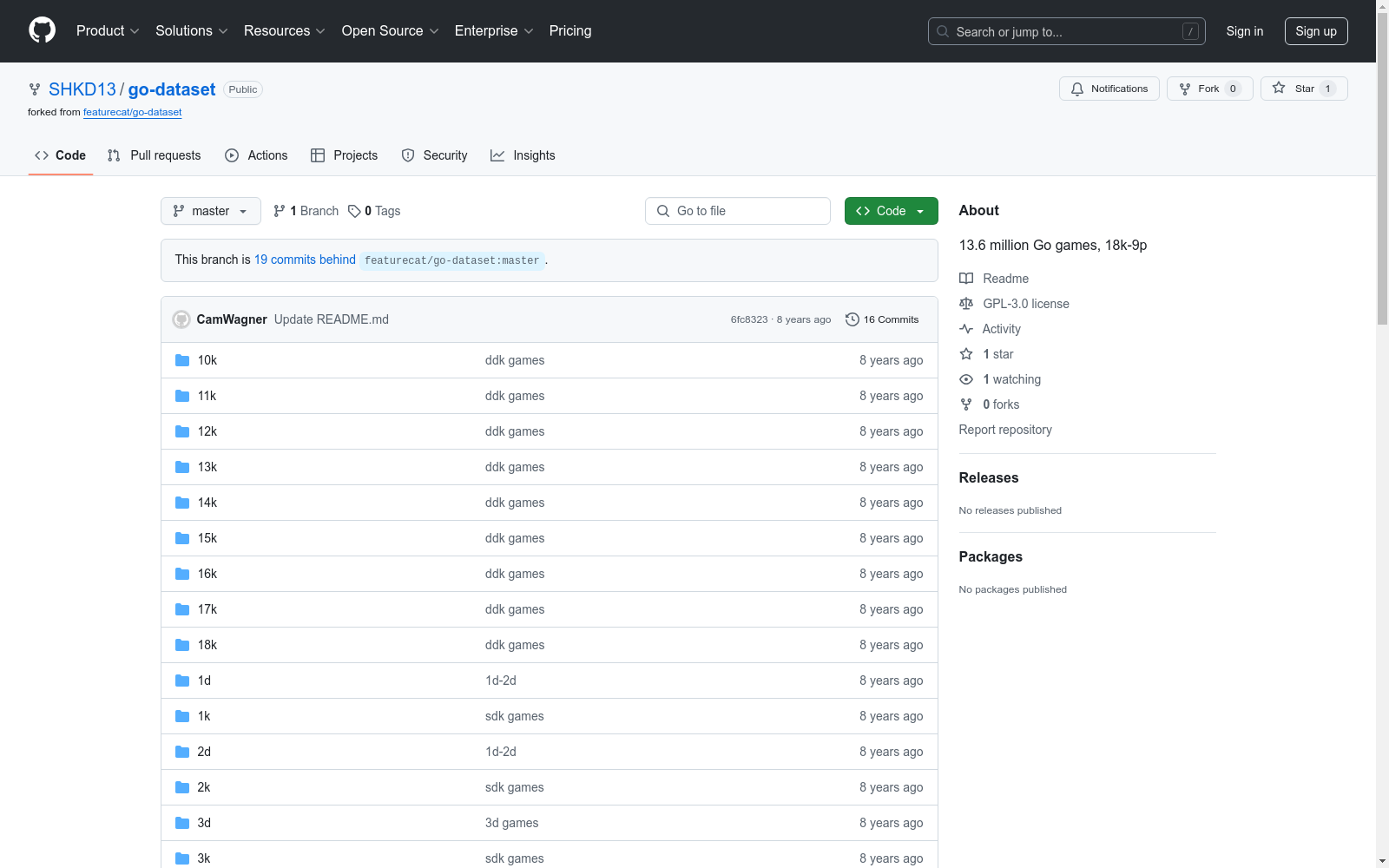Click the folder icon for 14k
The height and width of the screenshot is (868, 1389).
pyautogui.click(x=182, y=503)
